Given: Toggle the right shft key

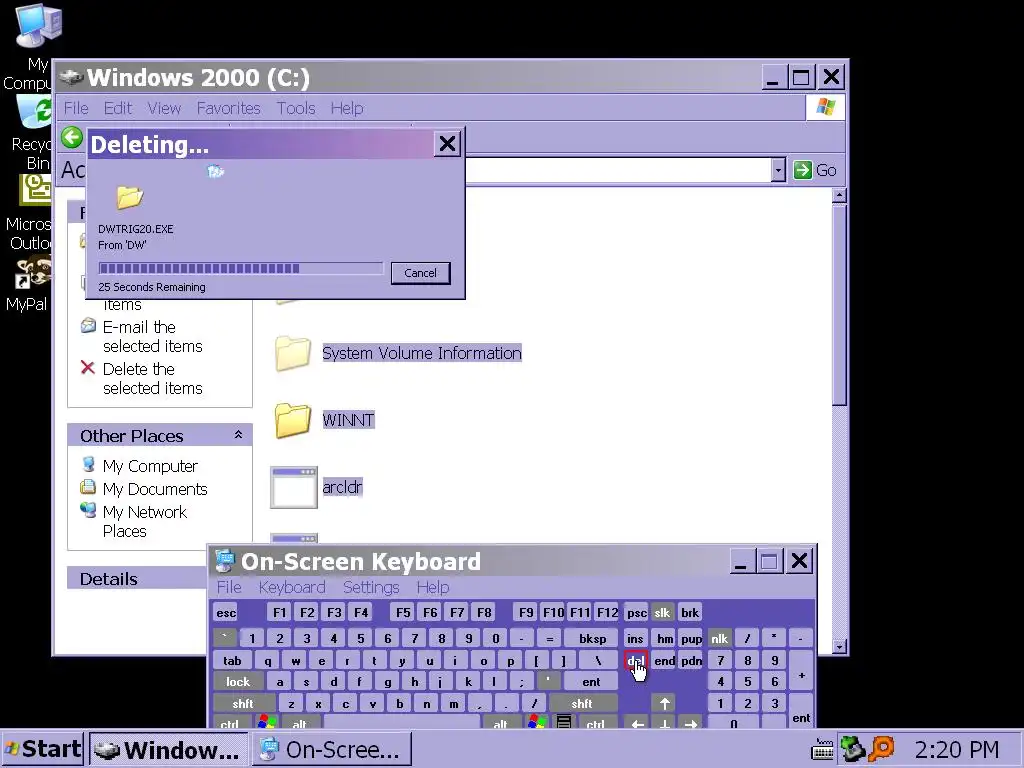Looking at the screenshot, I should point(582,704).
